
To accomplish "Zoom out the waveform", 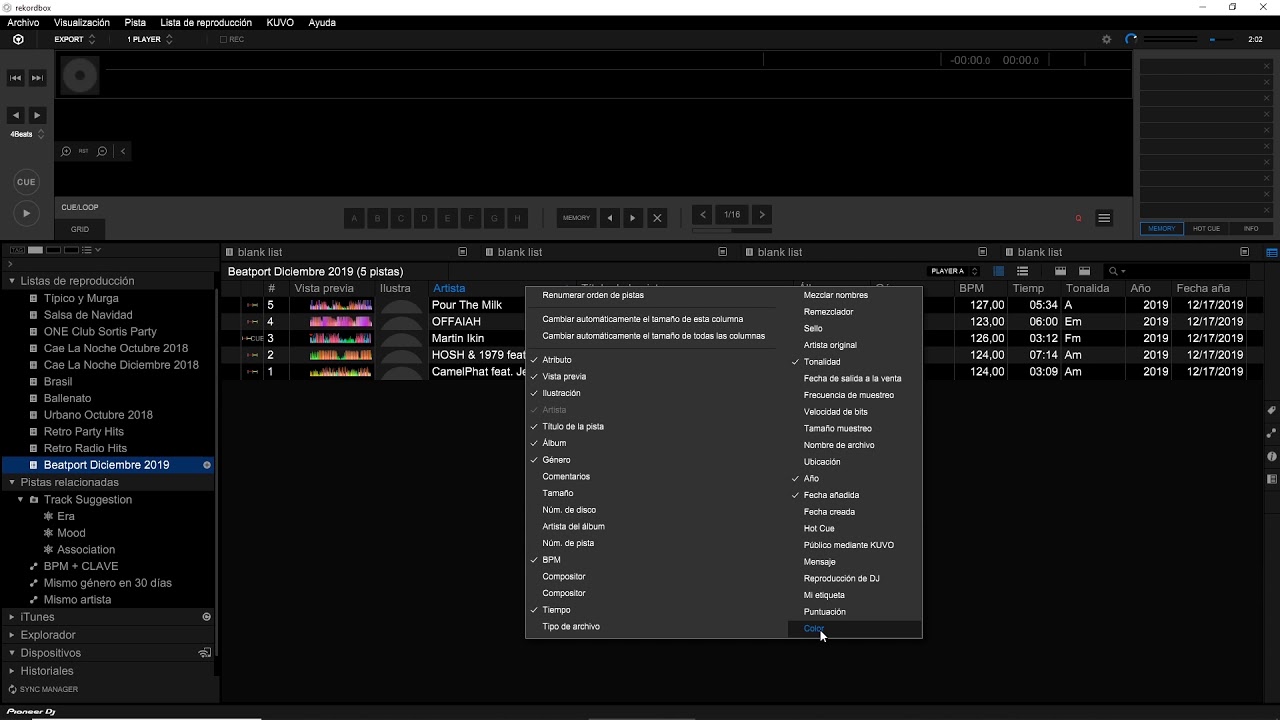I will pos(102,152).
